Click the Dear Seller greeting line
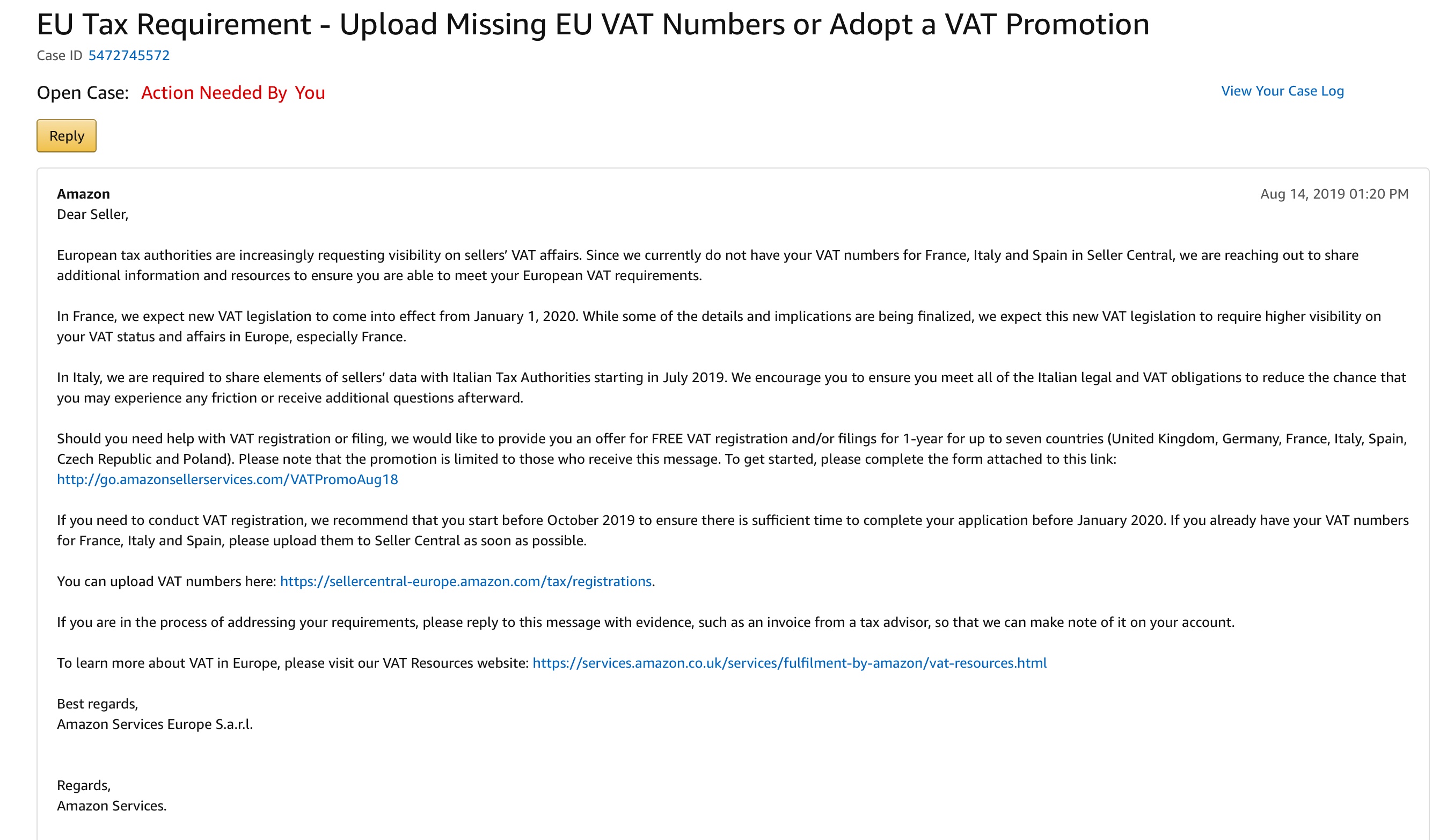 [x=92, y=215]
